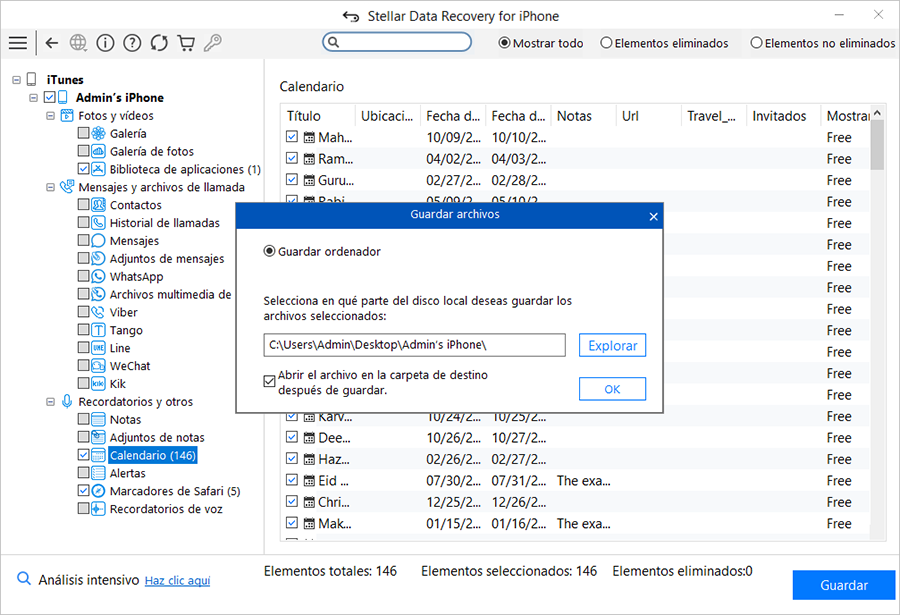Uncheck Abrir el archivo en carpeta checkbox
900x615 pixels.
pos(269,381)
